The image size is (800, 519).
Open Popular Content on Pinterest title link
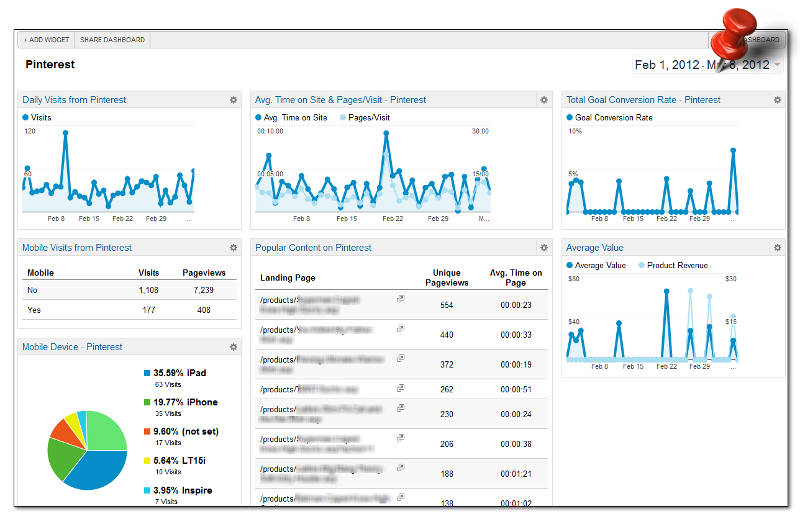coord(313,248)
